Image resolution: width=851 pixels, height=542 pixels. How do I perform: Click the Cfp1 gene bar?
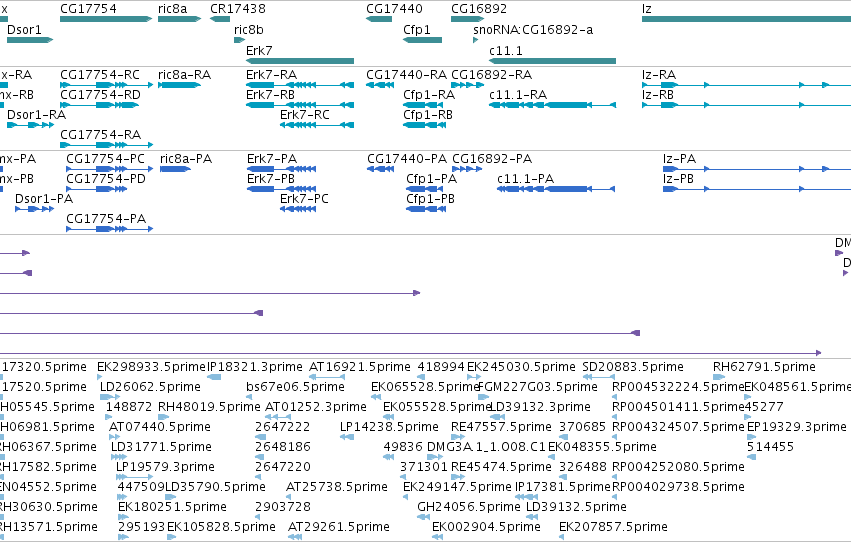tap(422, 40)
